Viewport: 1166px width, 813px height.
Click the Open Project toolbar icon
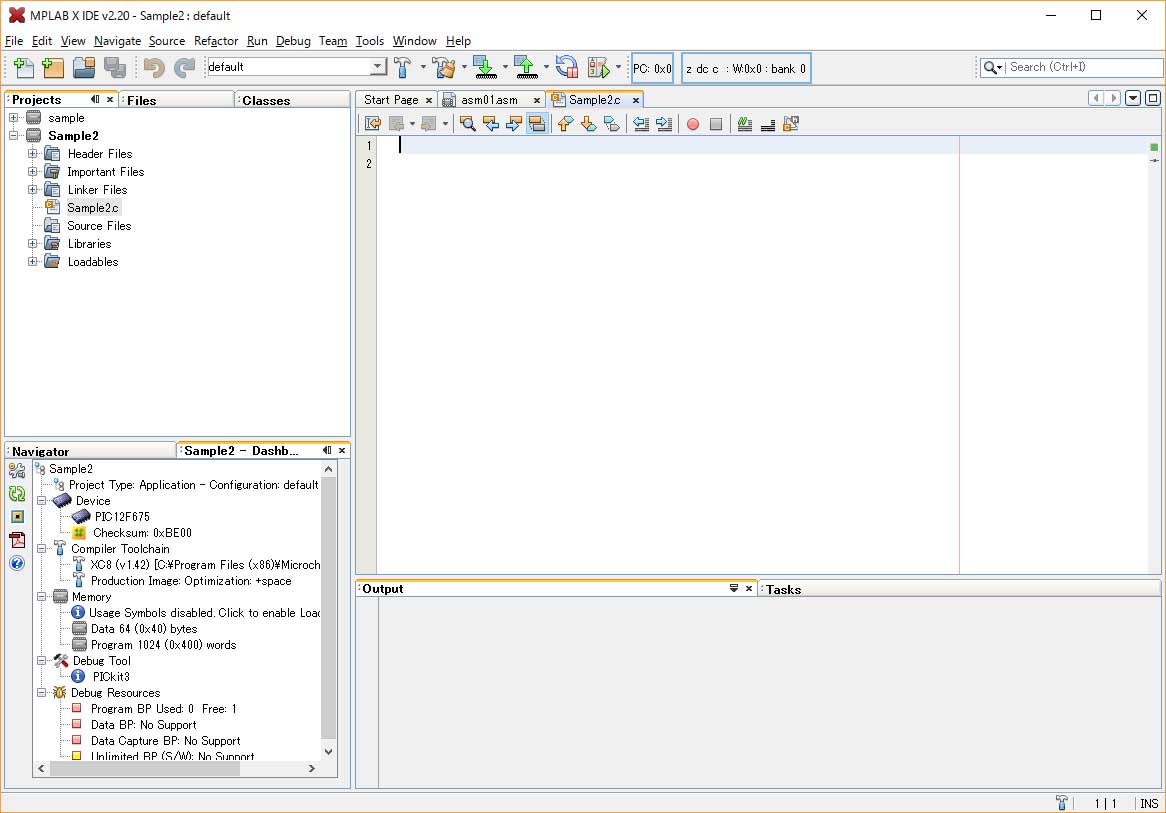tap(84, 68)
